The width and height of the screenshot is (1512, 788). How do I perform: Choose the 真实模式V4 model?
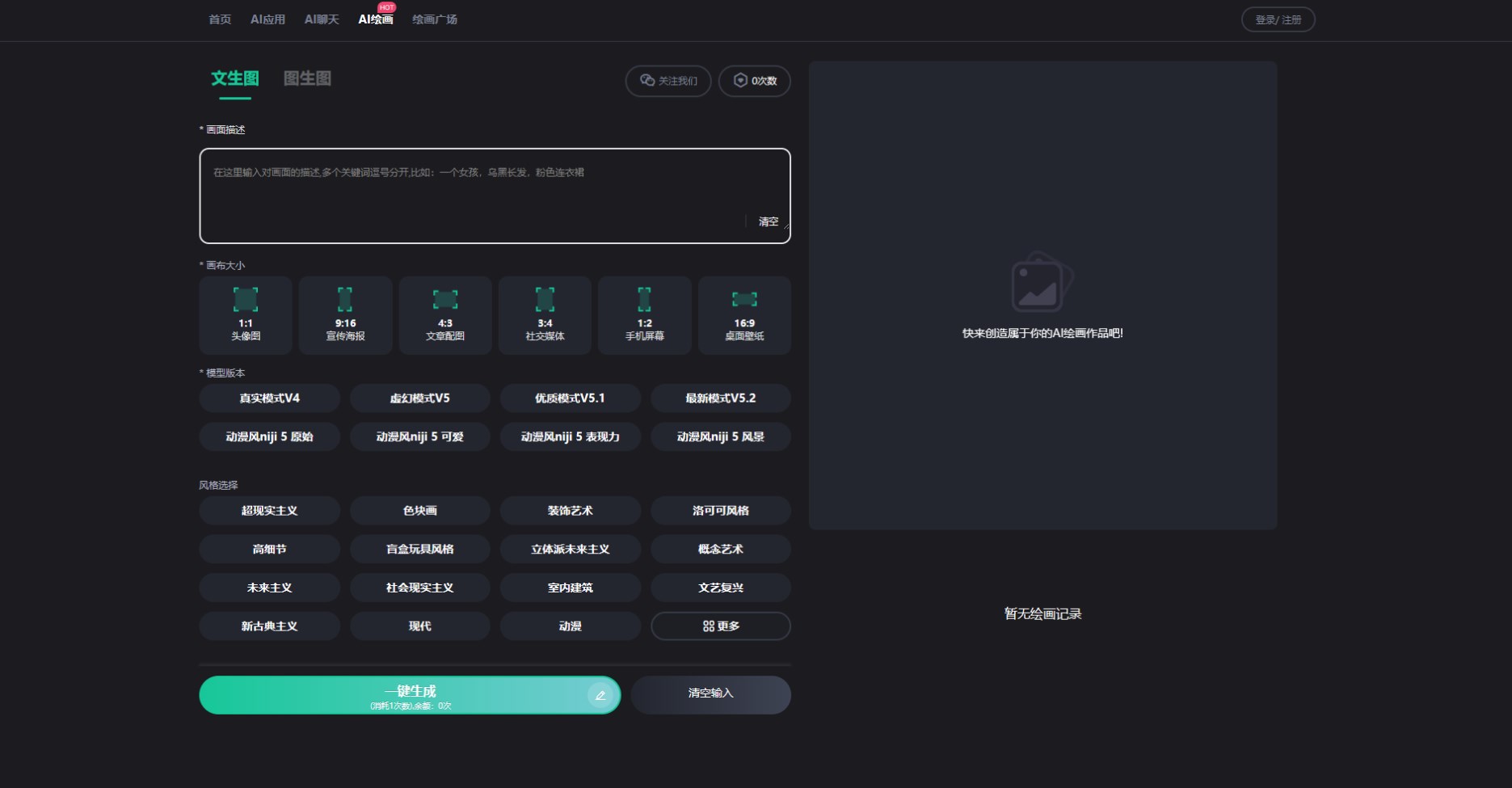point(269,398)
